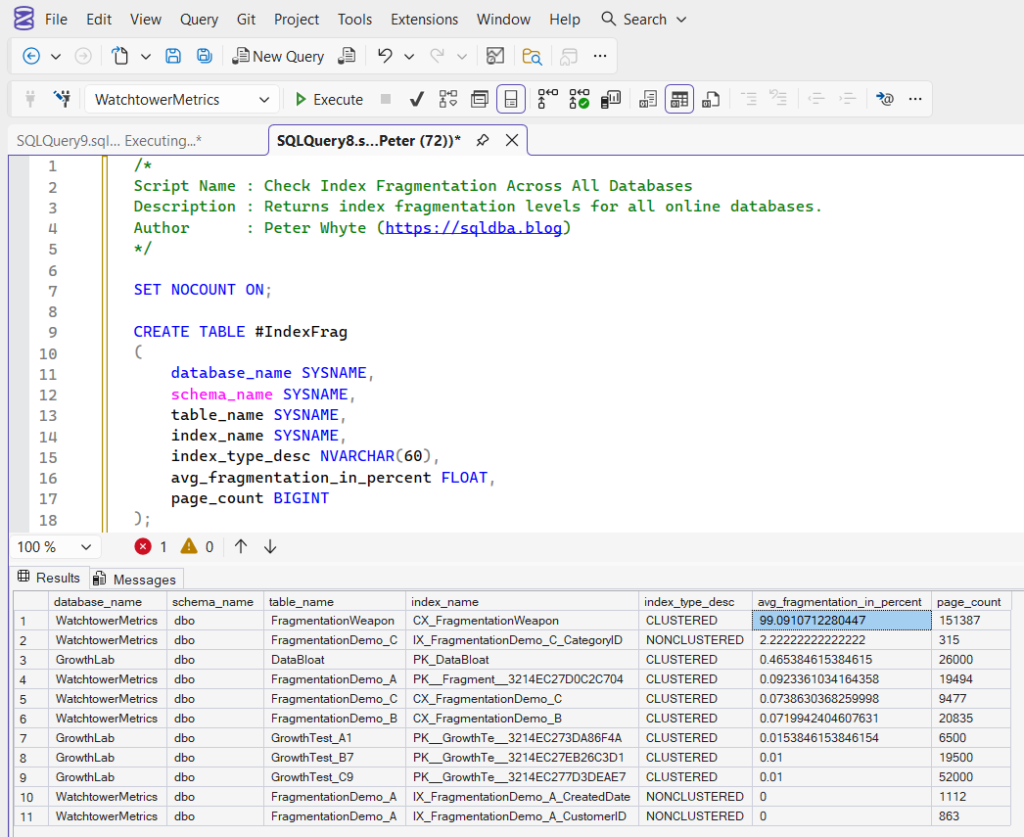1024x837 pixels.
Task: Display the Estimated Execution Plan
Action: 446,99
